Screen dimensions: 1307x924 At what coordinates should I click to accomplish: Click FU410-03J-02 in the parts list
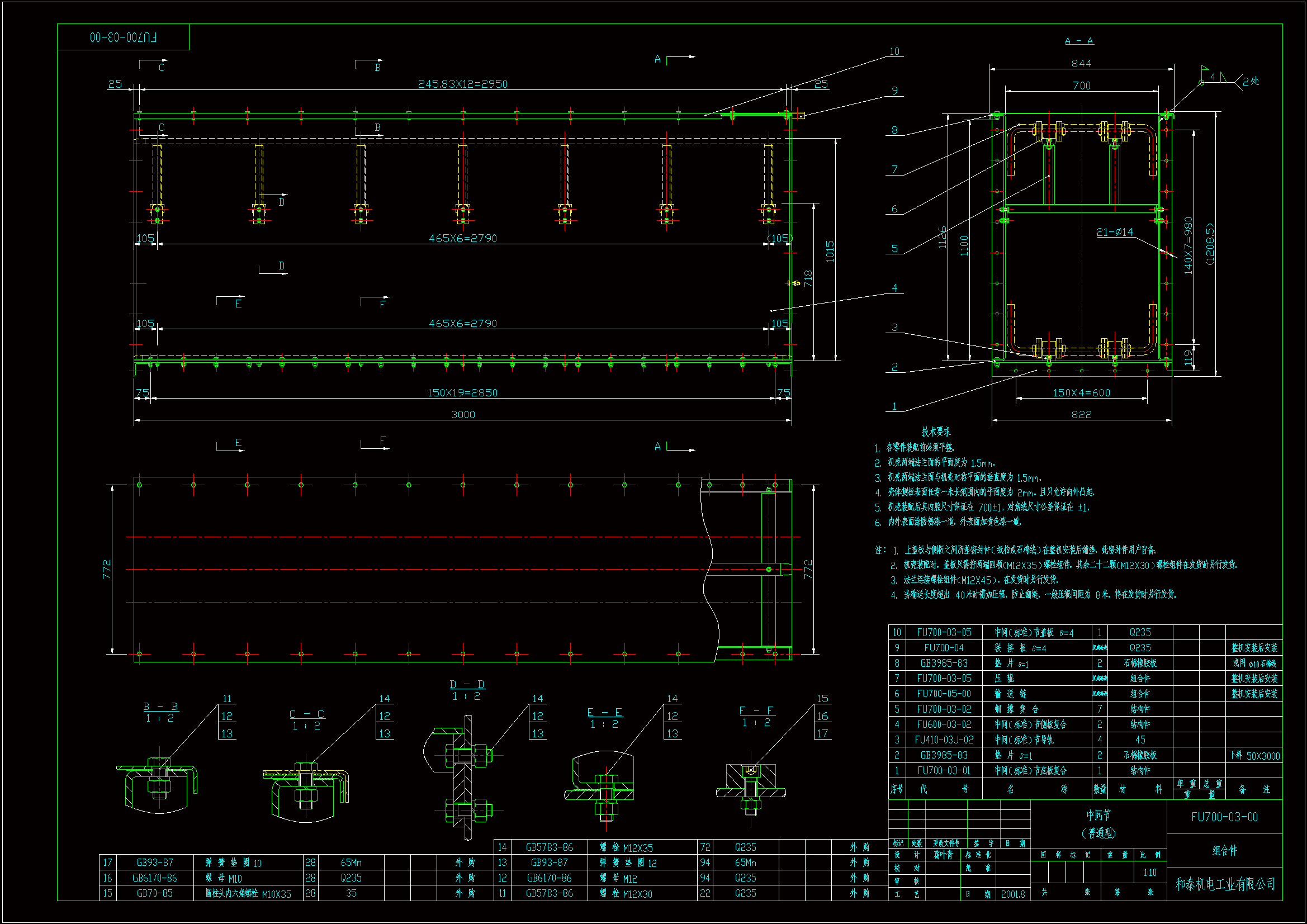[x=944, y=740]
